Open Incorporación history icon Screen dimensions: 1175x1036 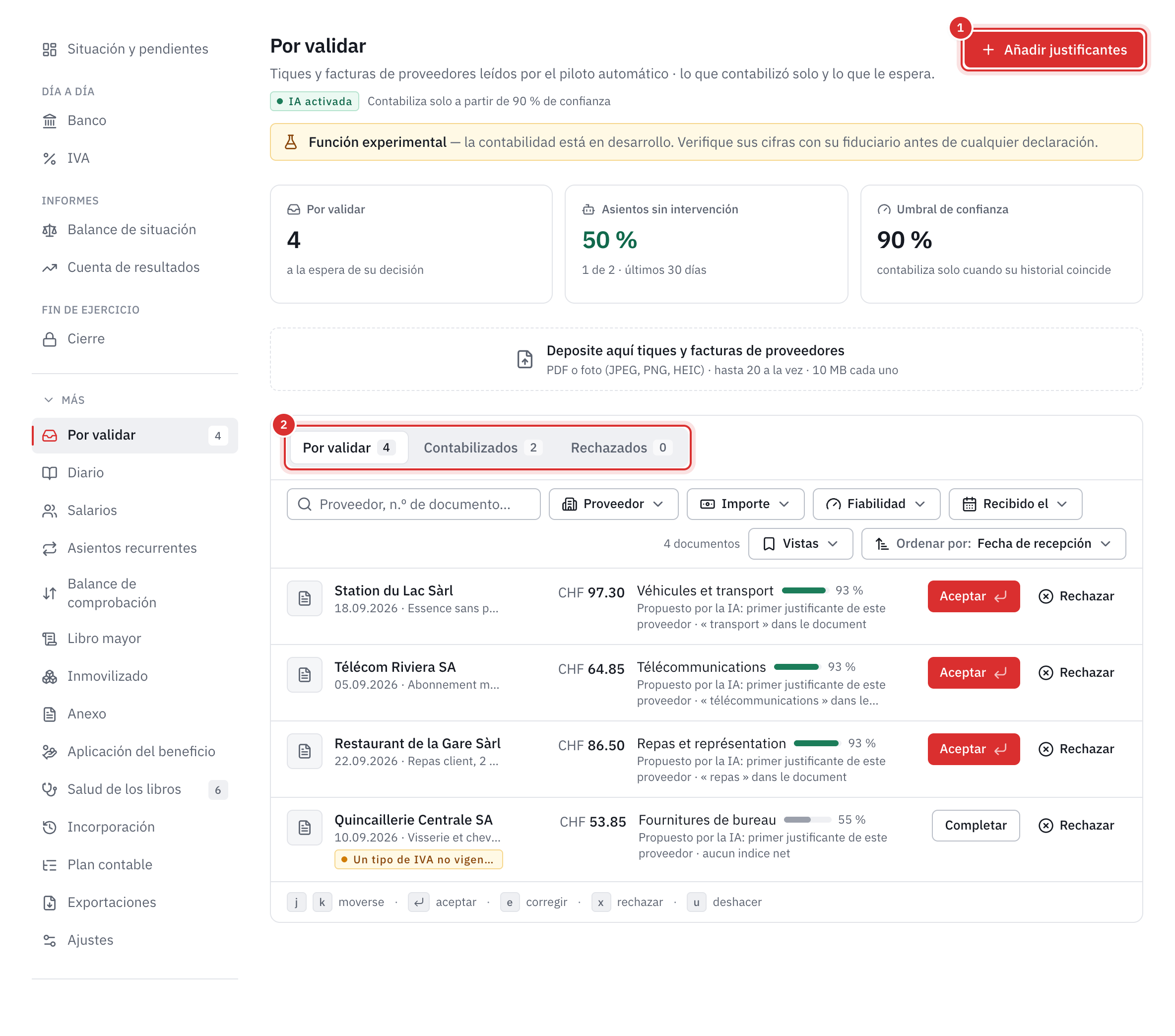[x=50, y=827]
